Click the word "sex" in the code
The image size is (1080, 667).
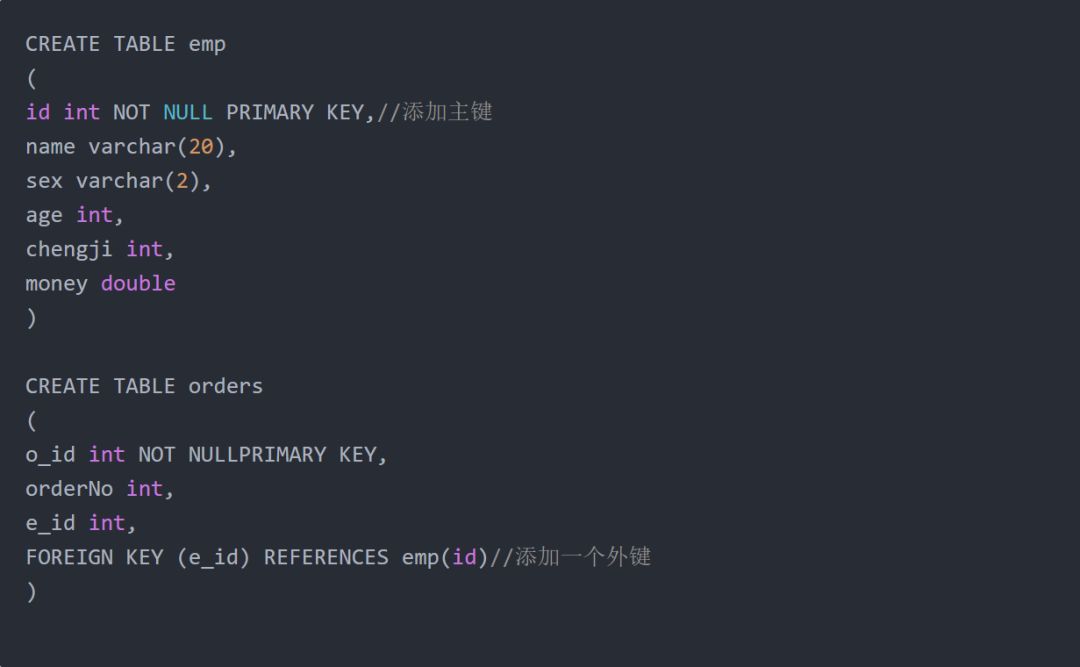coord(44,181)
